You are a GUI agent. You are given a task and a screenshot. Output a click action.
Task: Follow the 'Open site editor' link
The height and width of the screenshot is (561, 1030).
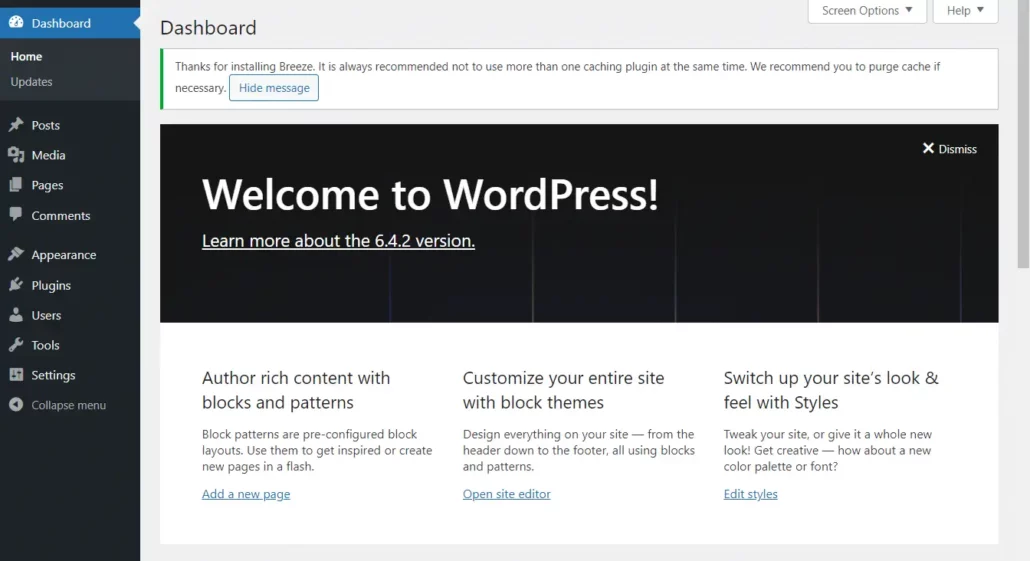[506, 494]
